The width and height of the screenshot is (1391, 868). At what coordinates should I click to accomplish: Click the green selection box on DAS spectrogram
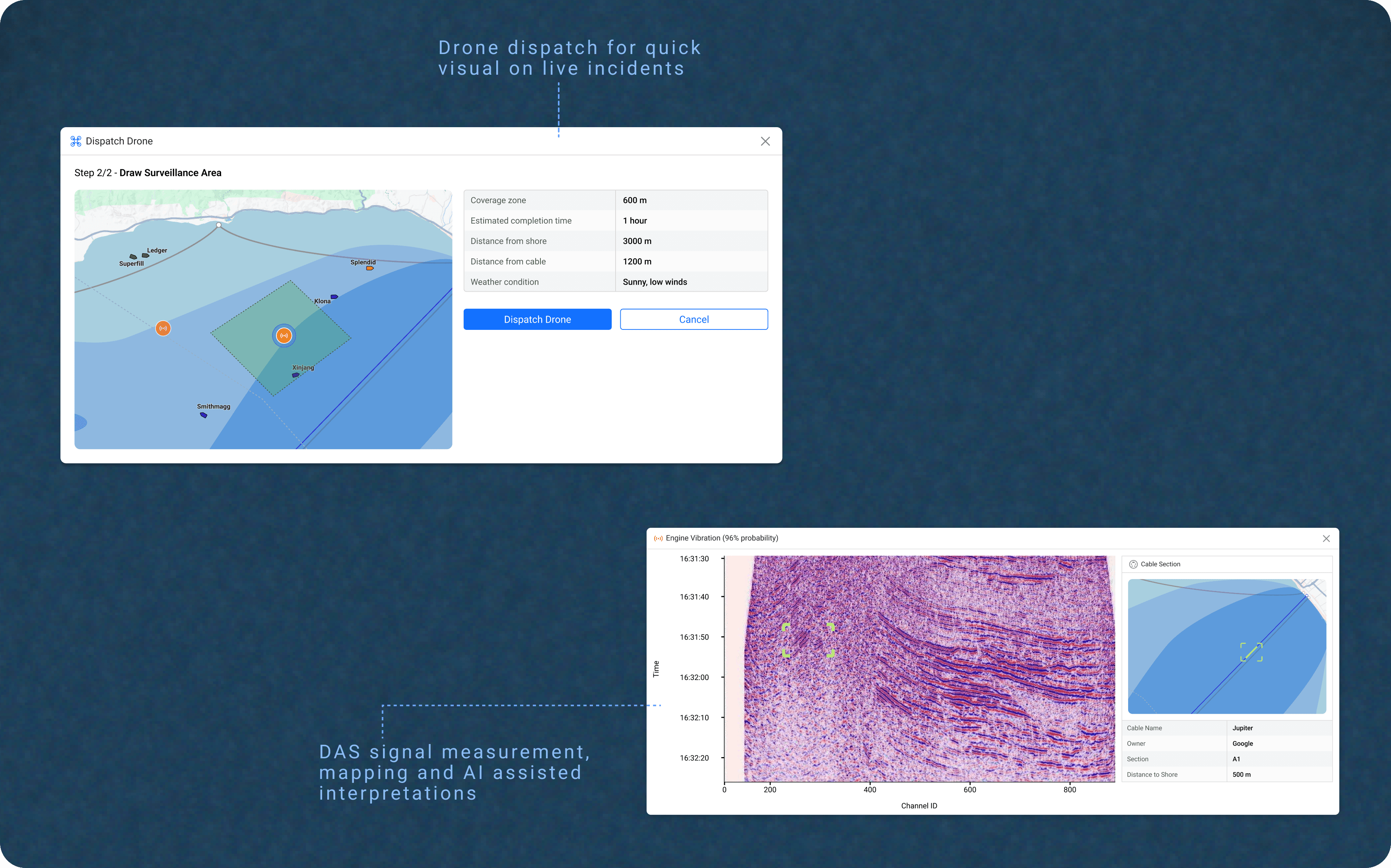(808, 640)
